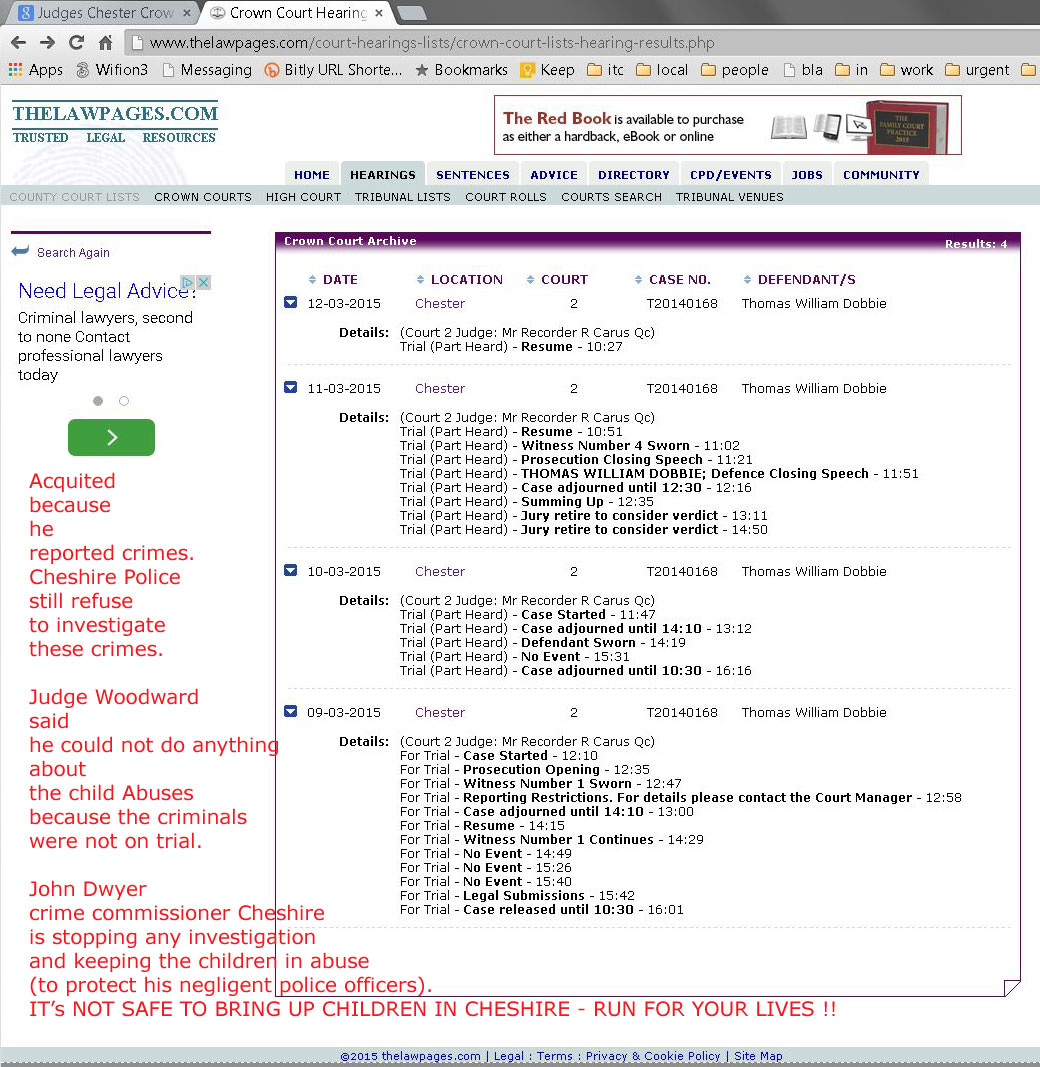Click the Crown Courts submenu link
1040x1067 pixels.
tap(203, 197)
